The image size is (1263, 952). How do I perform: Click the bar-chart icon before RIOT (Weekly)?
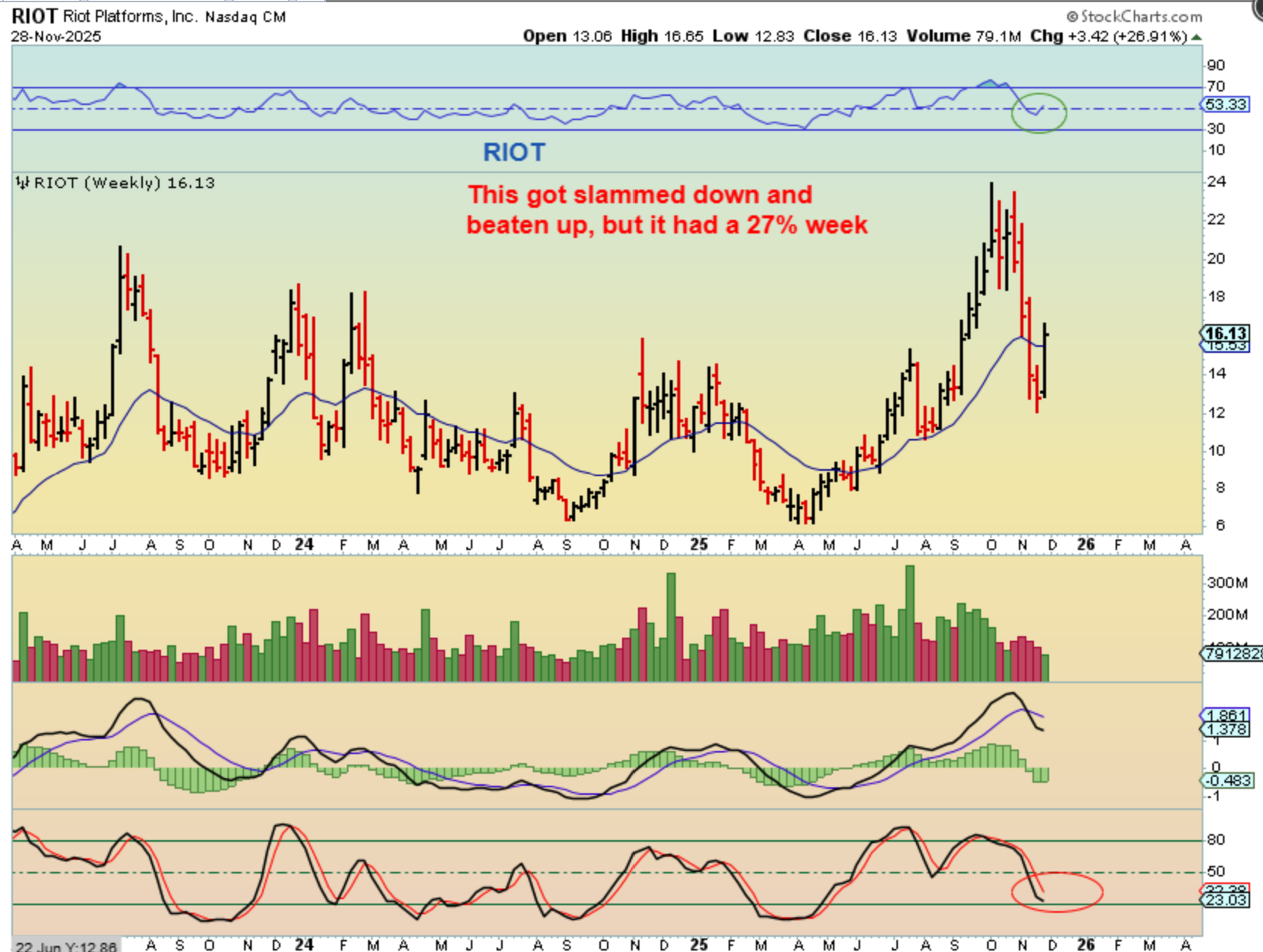[x=23, y=183]
